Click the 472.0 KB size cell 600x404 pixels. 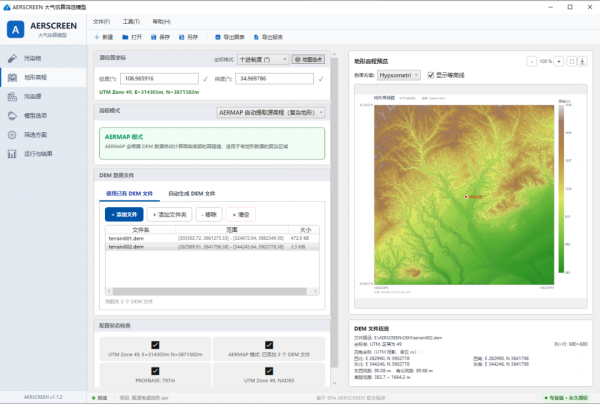[x=300, y=238]
